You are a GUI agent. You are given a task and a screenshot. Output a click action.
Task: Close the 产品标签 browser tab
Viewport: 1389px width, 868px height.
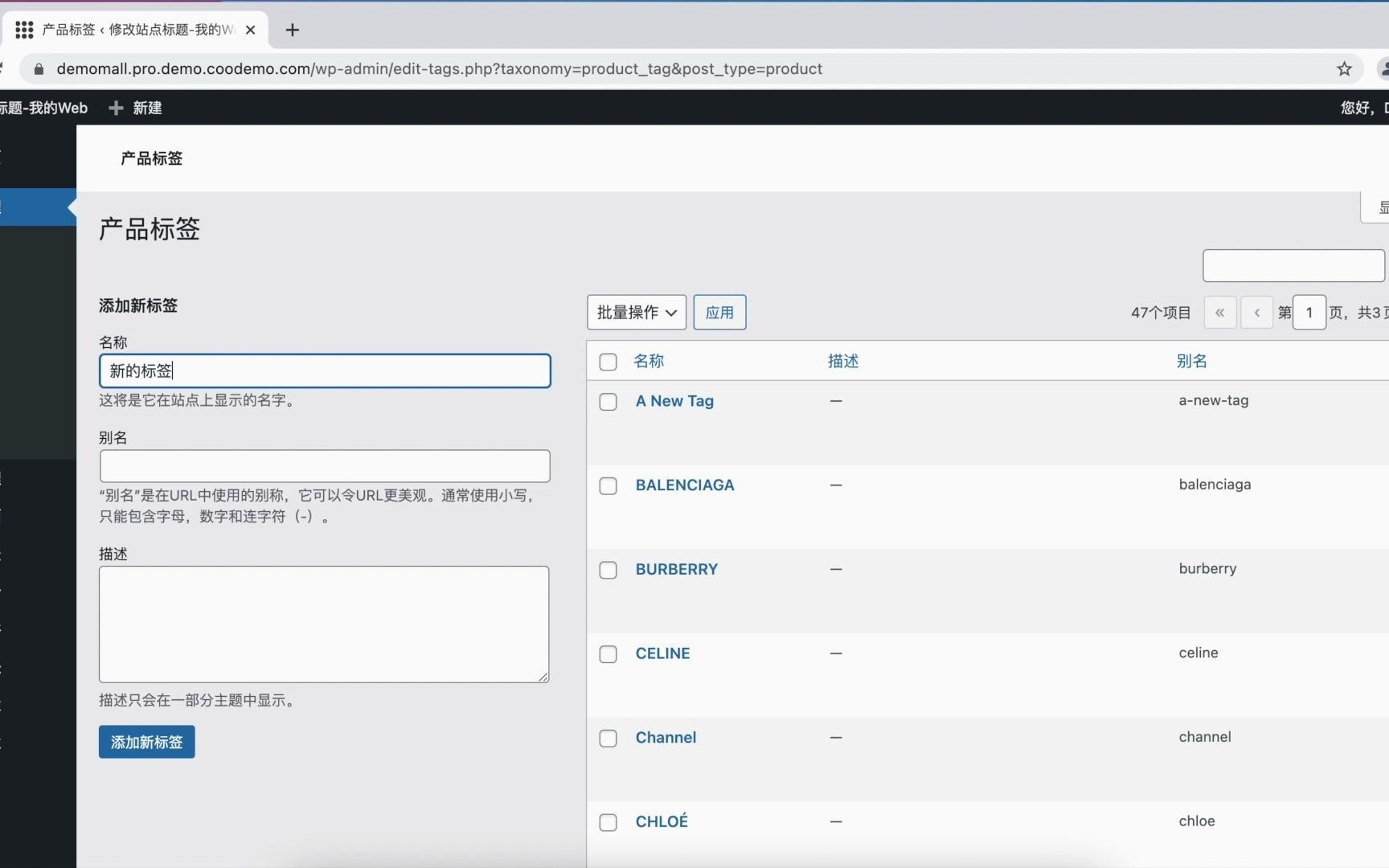[250, 30]
